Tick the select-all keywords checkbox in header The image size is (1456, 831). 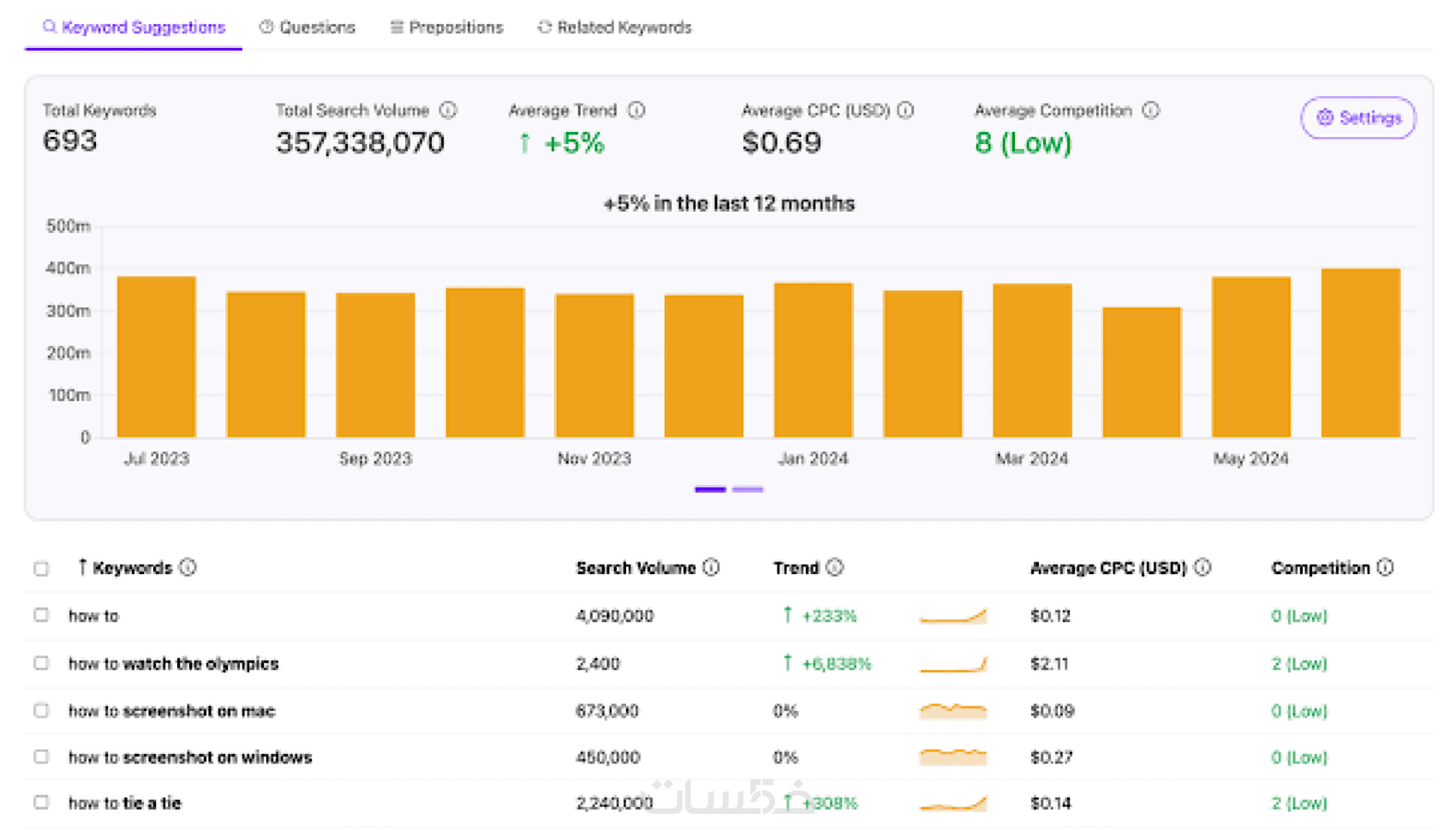(x=41, y=568)
